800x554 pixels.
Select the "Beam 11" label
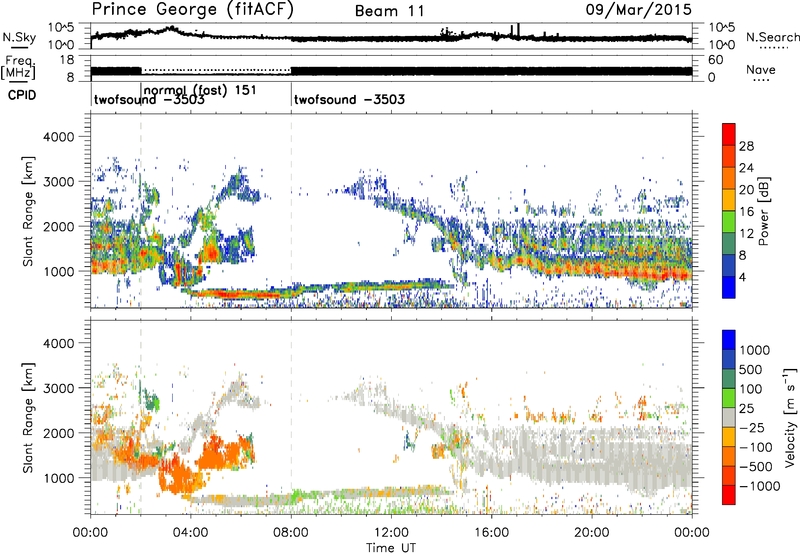click(390, 11)
